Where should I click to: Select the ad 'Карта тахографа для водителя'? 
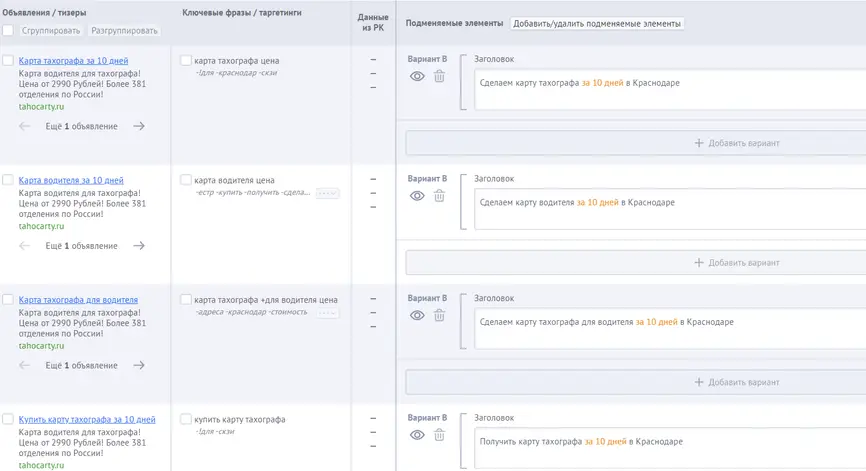(x=8, y=299)
